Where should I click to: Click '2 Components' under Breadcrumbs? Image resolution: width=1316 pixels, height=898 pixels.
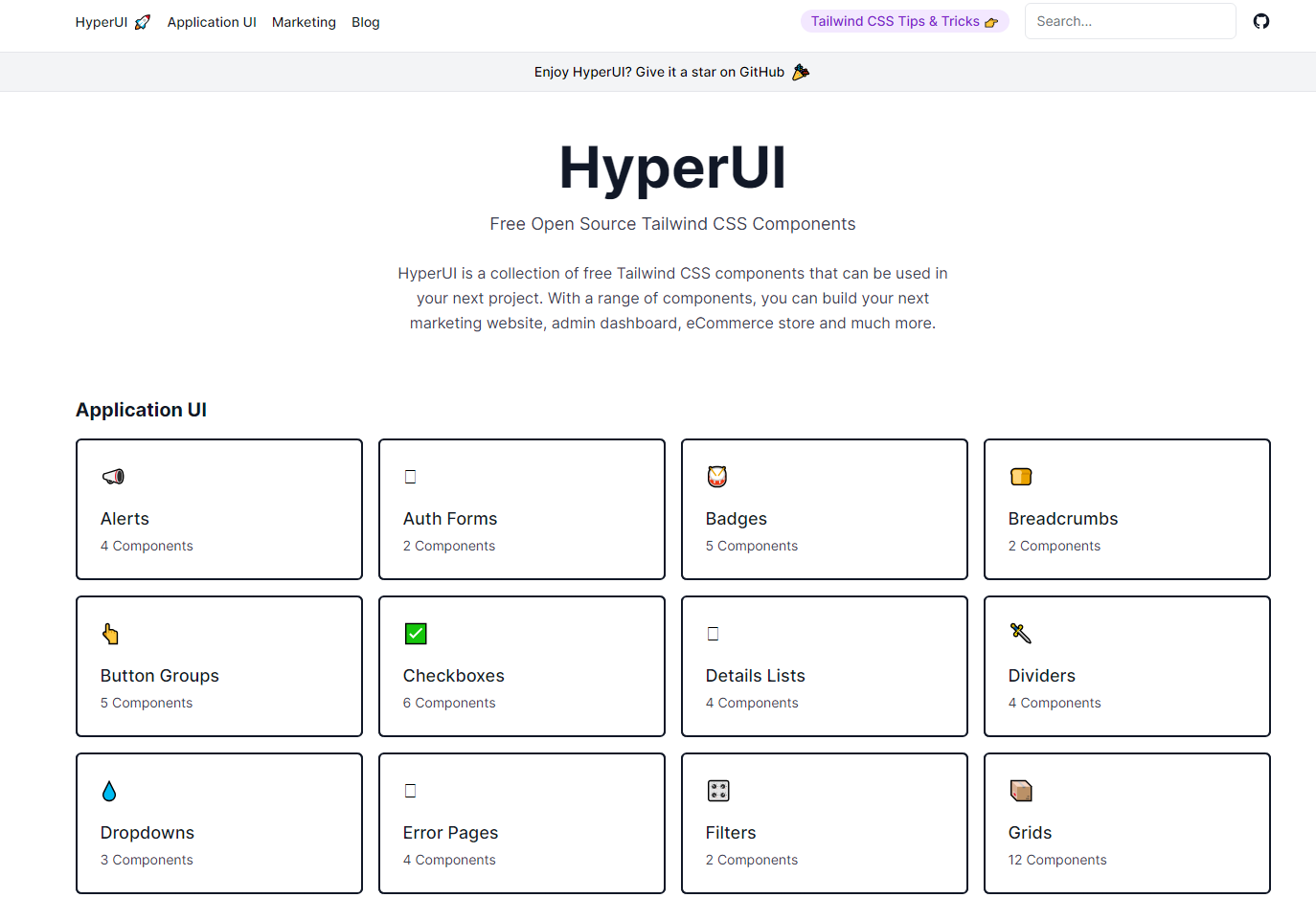(x=1055, y=546)
